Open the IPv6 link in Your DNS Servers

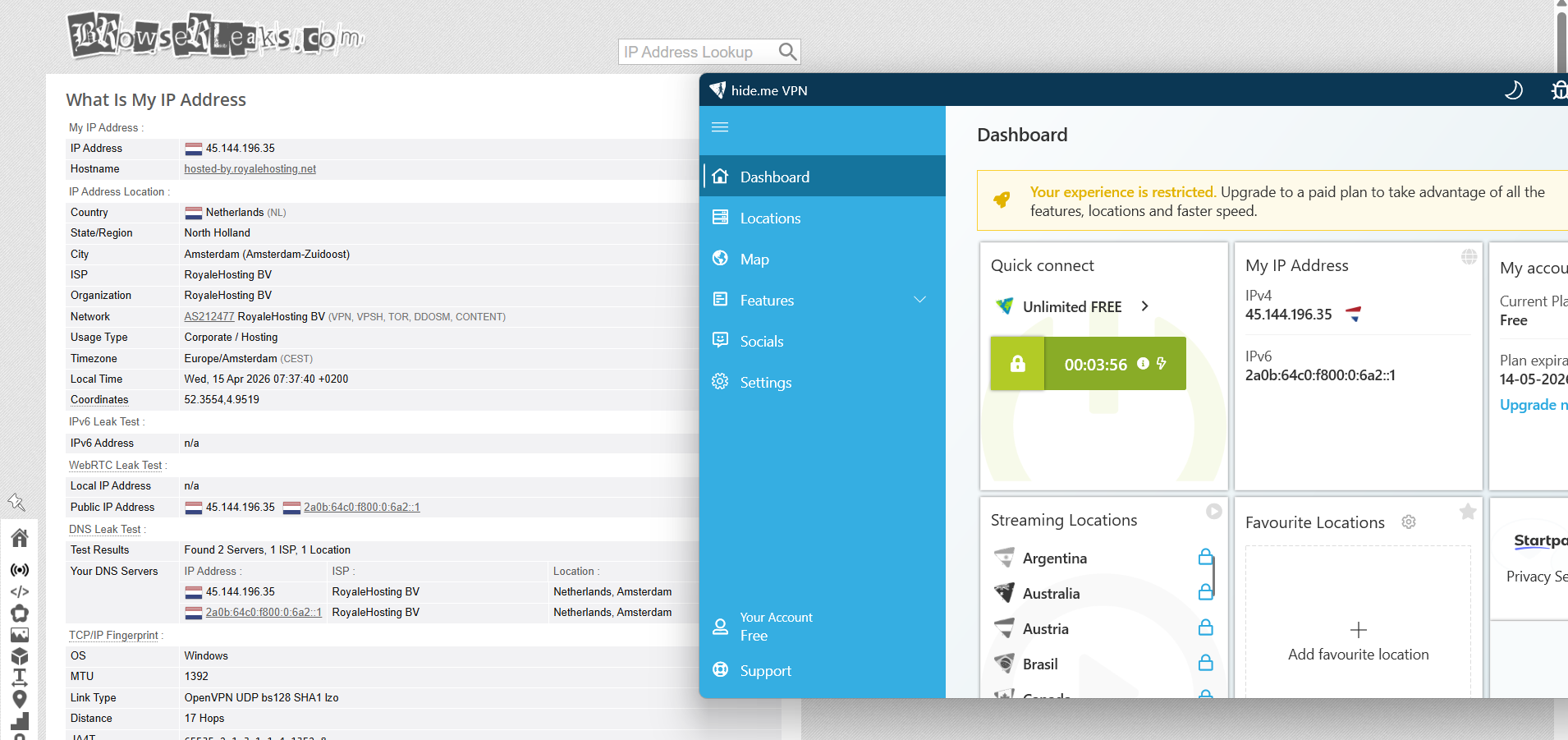click(264, 613)
